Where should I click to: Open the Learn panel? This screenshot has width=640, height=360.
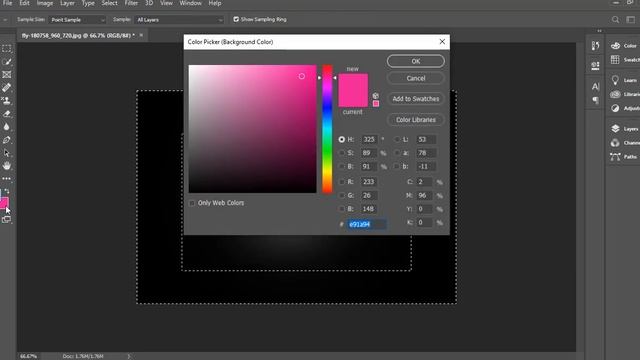coord(624,80)
